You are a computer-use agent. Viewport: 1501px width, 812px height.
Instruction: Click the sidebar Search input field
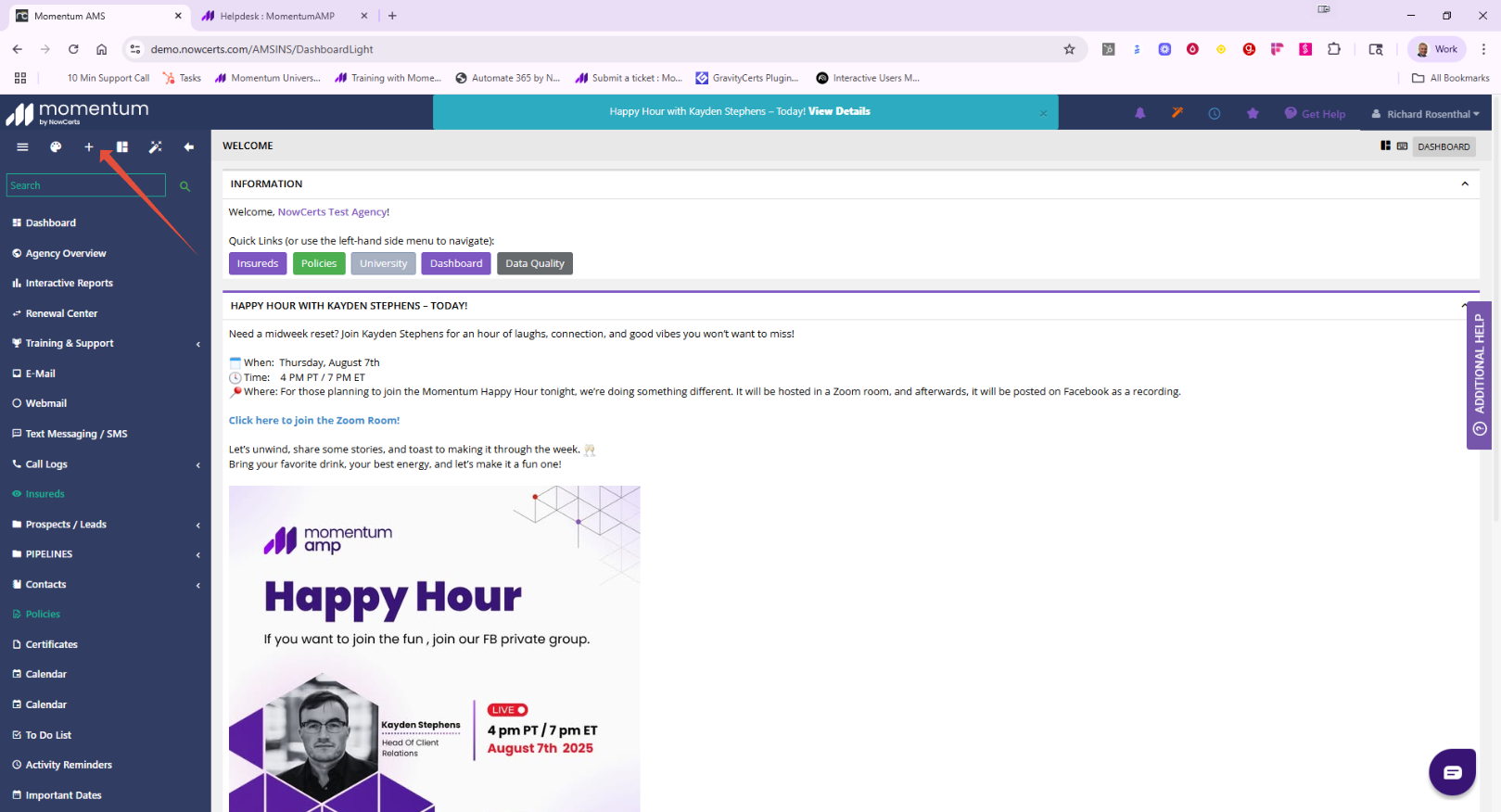(86, 185)
